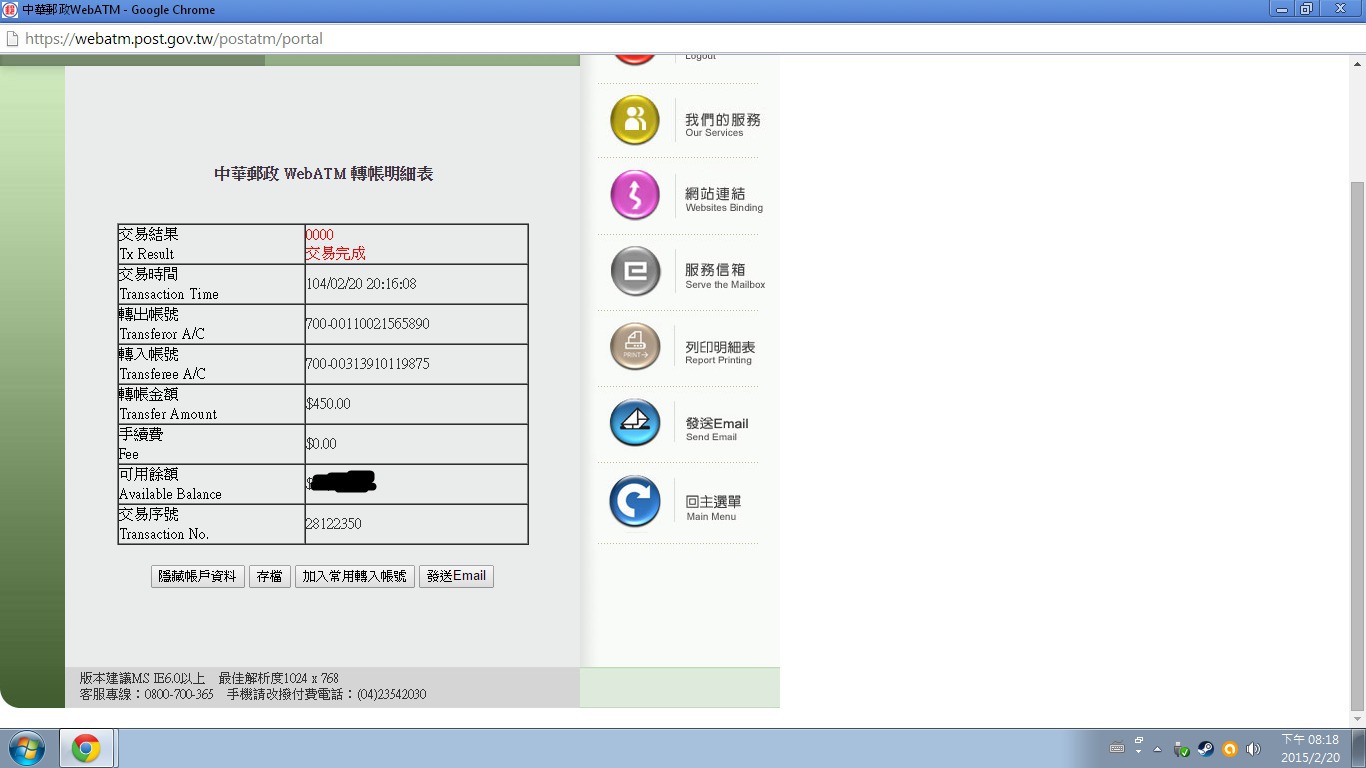Click the 客服專線 0800-700-365 footer text

[x=147, y=694]
